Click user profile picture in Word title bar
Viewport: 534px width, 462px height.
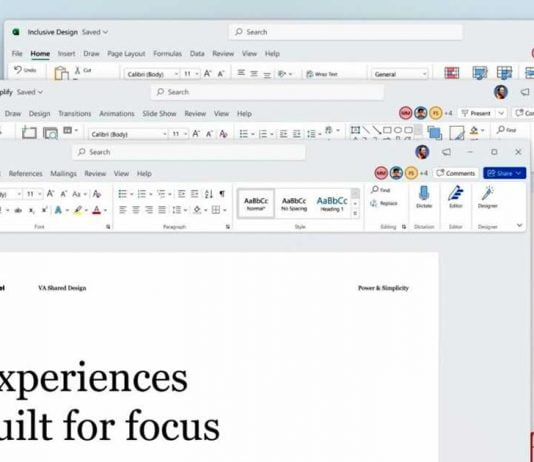pos(422,152)
